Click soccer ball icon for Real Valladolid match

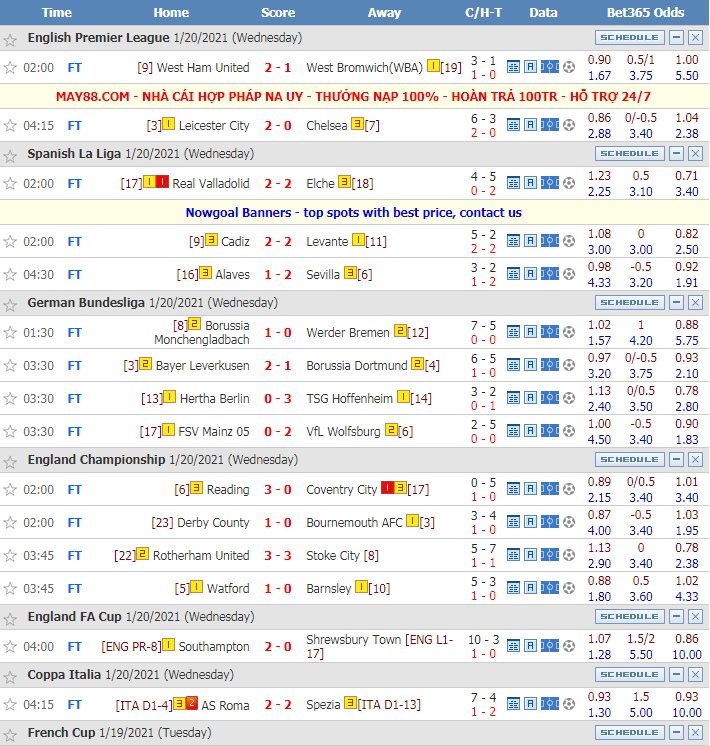569,183
